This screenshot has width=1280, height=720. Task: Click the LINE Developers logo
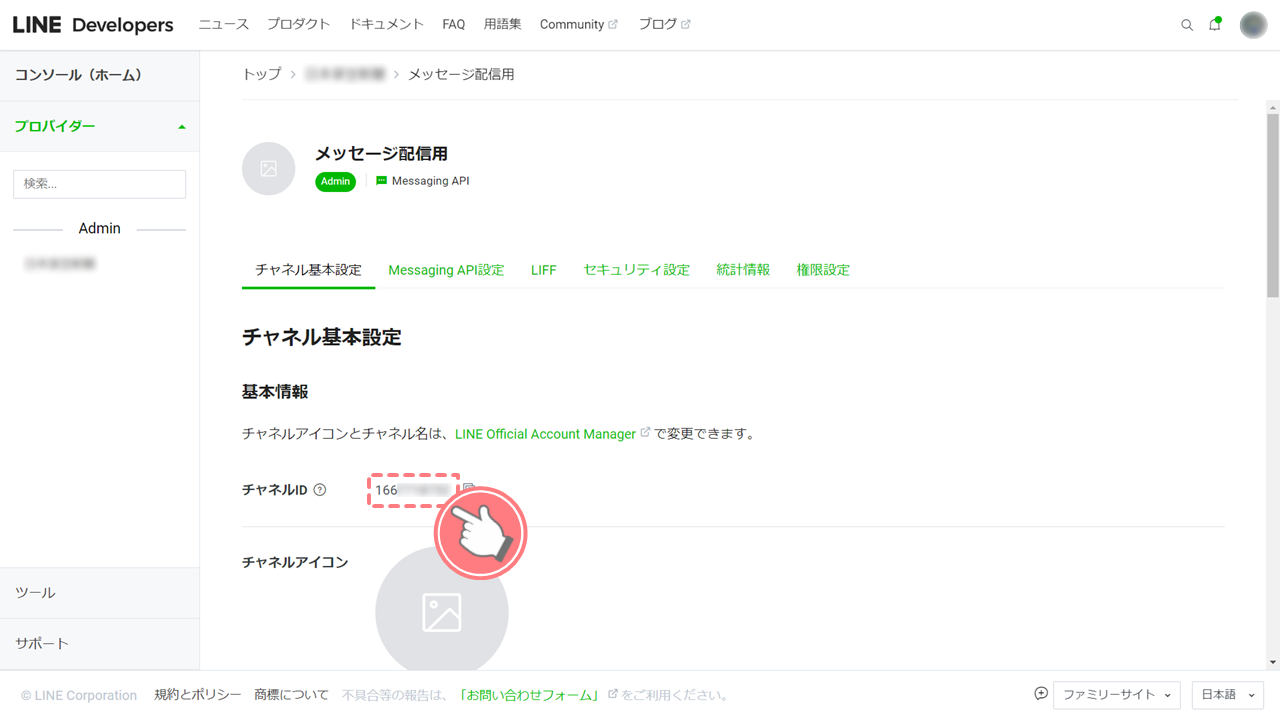click(93, 25)
